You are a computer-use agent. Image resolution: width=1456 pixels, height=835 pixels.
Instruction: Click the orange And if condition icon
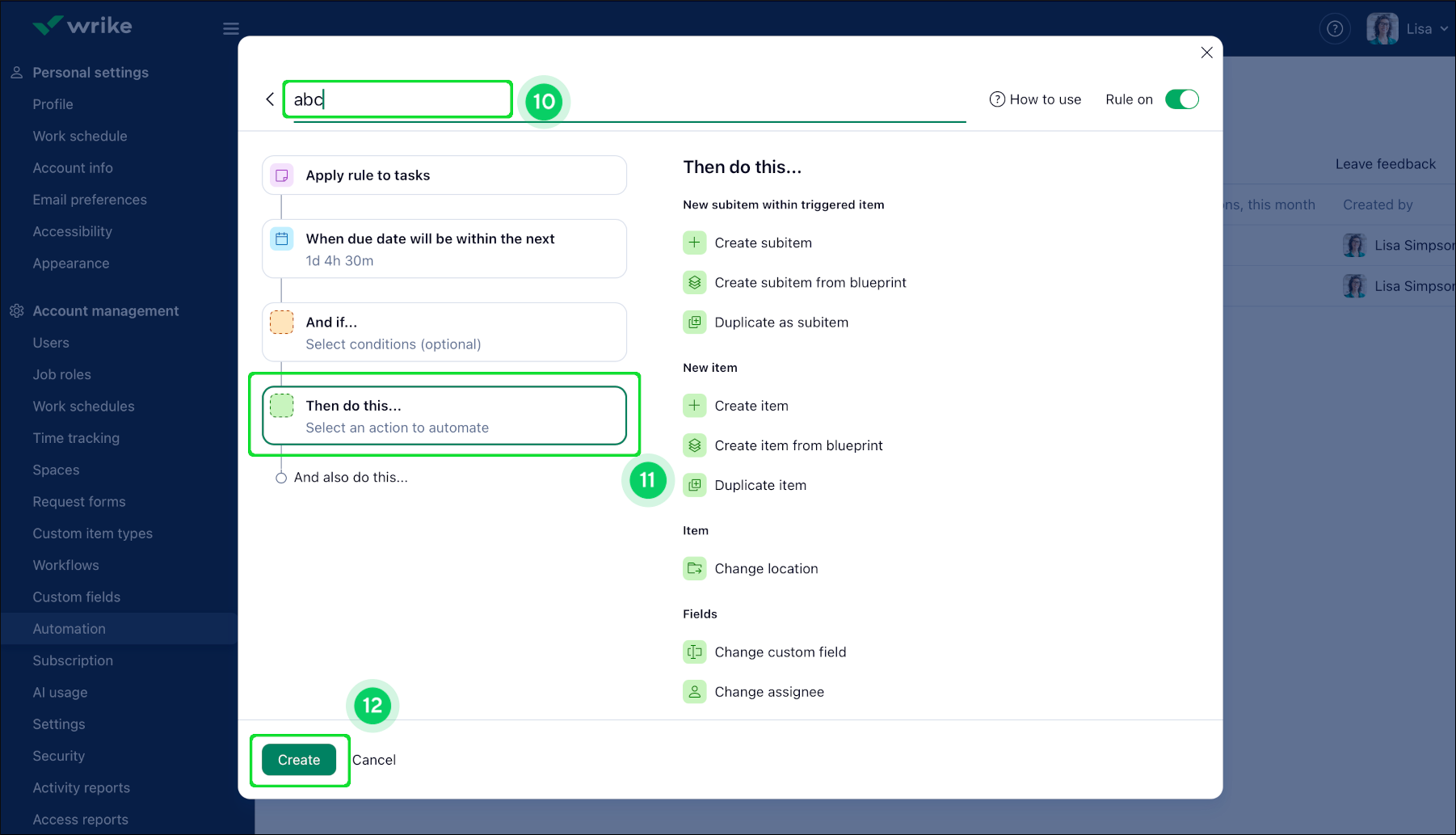(282, 323)
